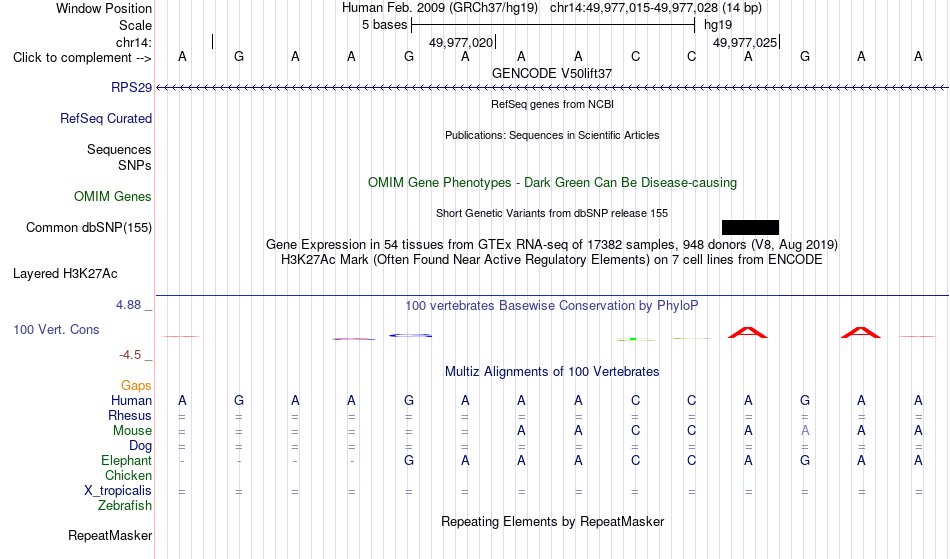The width and height of the screenshot is (950, 559).
Task: Select the X_tropicalis alignment row label
Action: [118, 491]
